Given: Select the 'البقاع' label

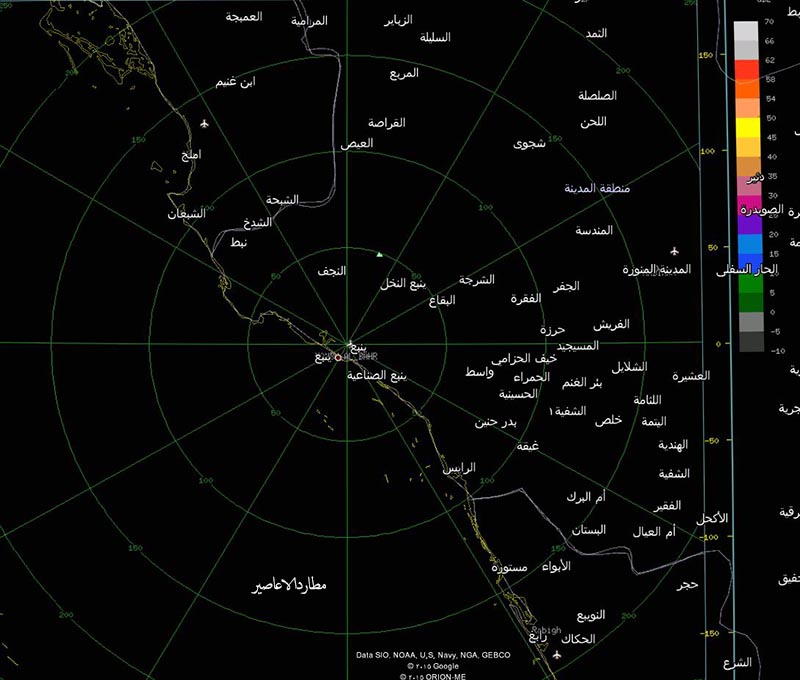Looking at the screenshot, I should pos(442,300).
